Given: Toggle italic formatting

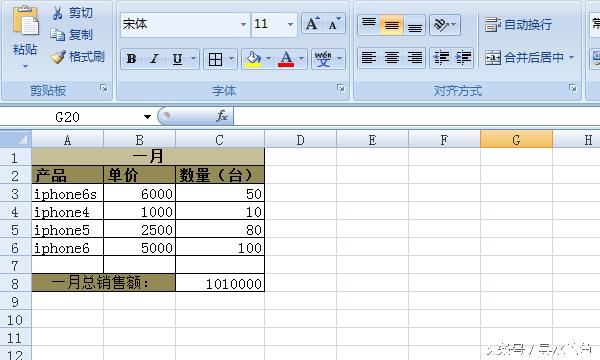Looking at the screenshot, I should pos(154,59).
